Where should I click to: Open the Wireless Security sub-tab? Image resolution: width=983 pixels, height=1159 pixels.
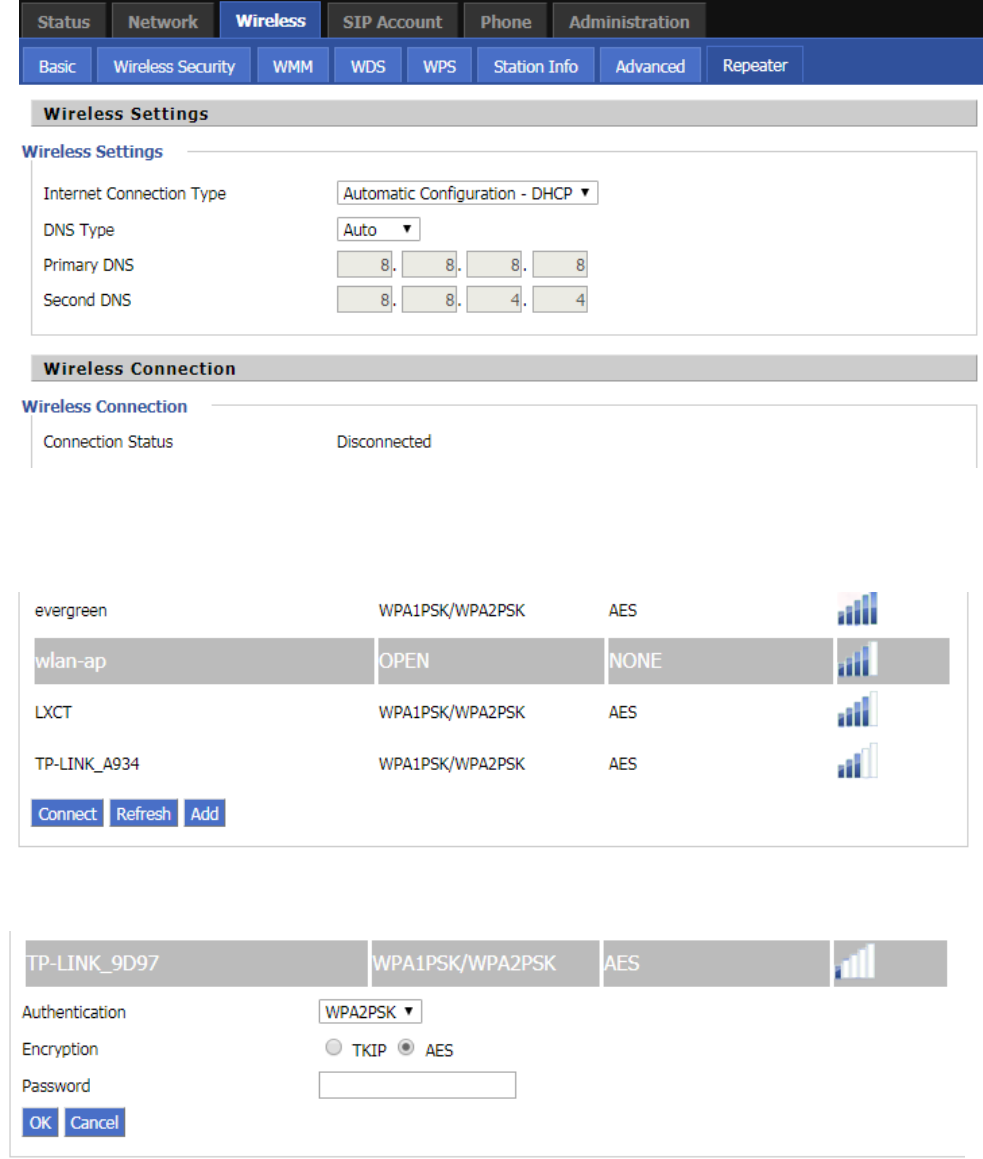click(x=174, y=67)
